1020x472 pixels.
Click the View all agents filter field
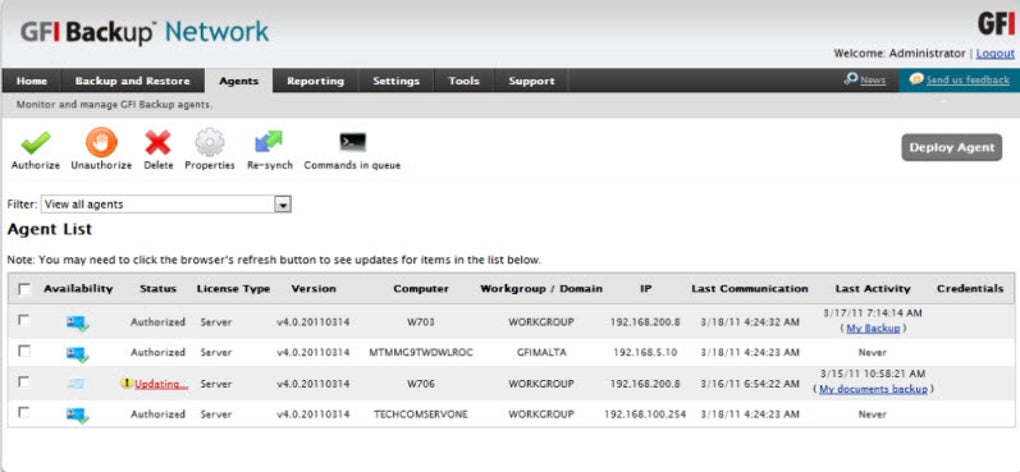click(166, 204)
